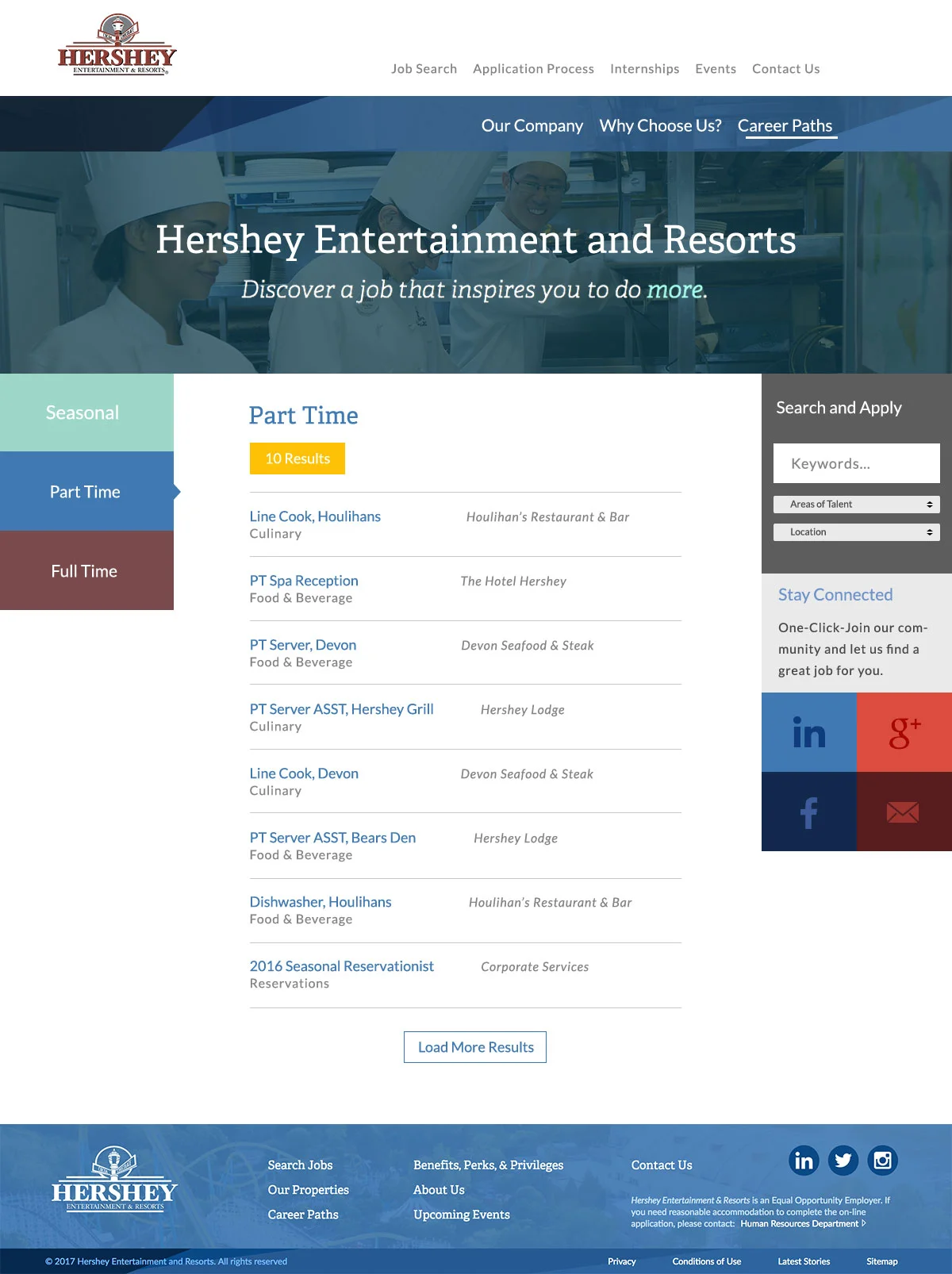Image resolution: width=952 pixels, height=1274 pixels.
Task: Click the Human Resources Department link
Action: 800,1224
